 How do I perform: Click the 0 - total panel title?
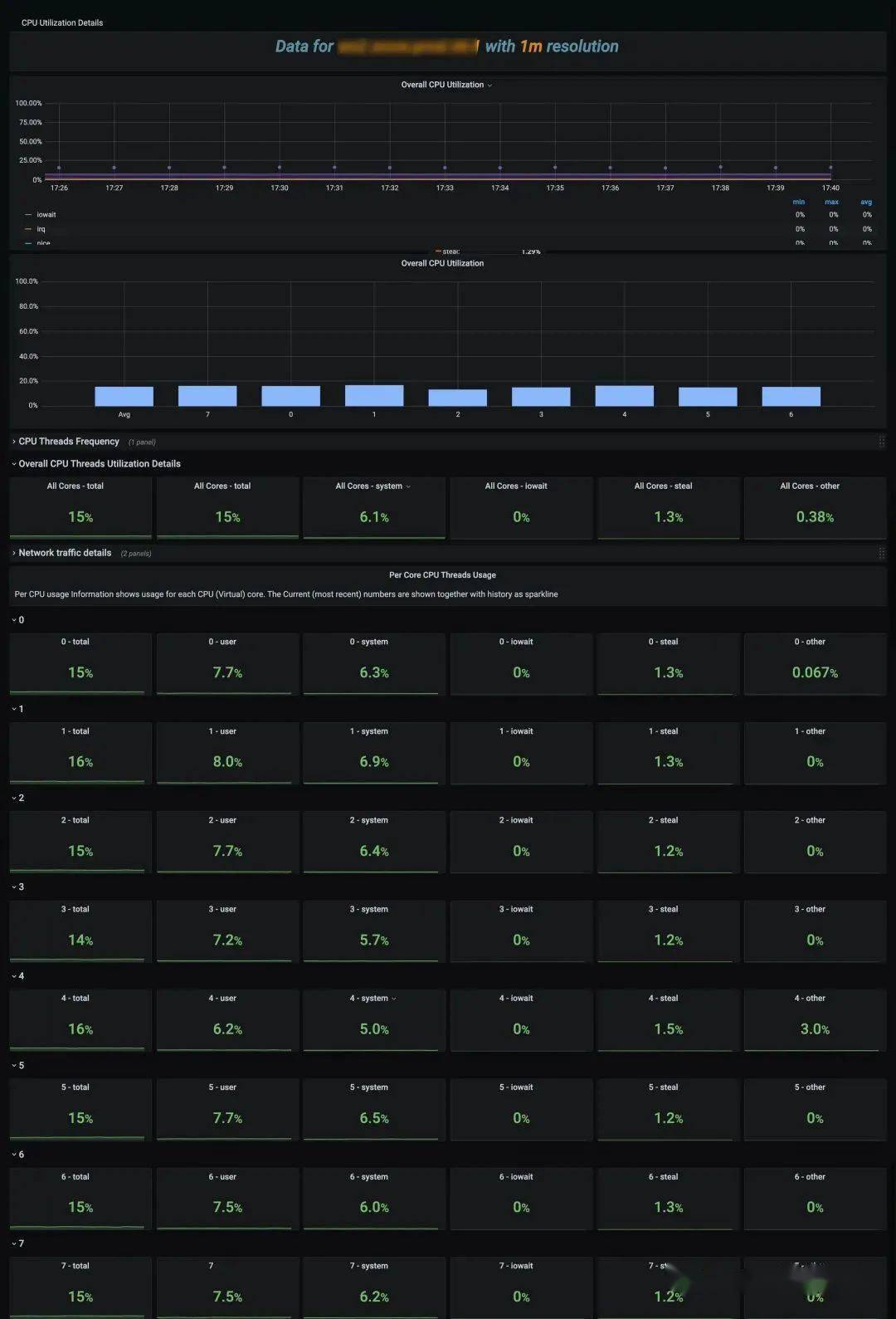click(x=75, y=642)
